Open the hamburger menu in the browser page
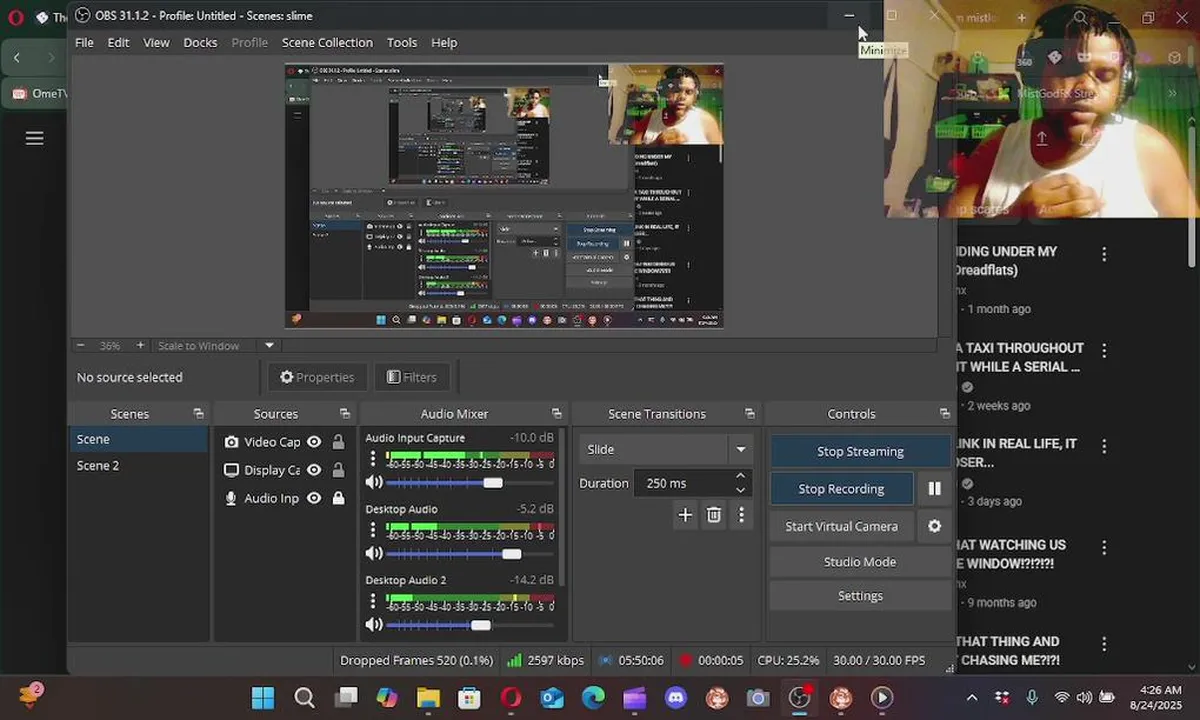This screenshot has height=720, width=1200. coord(34,138)
